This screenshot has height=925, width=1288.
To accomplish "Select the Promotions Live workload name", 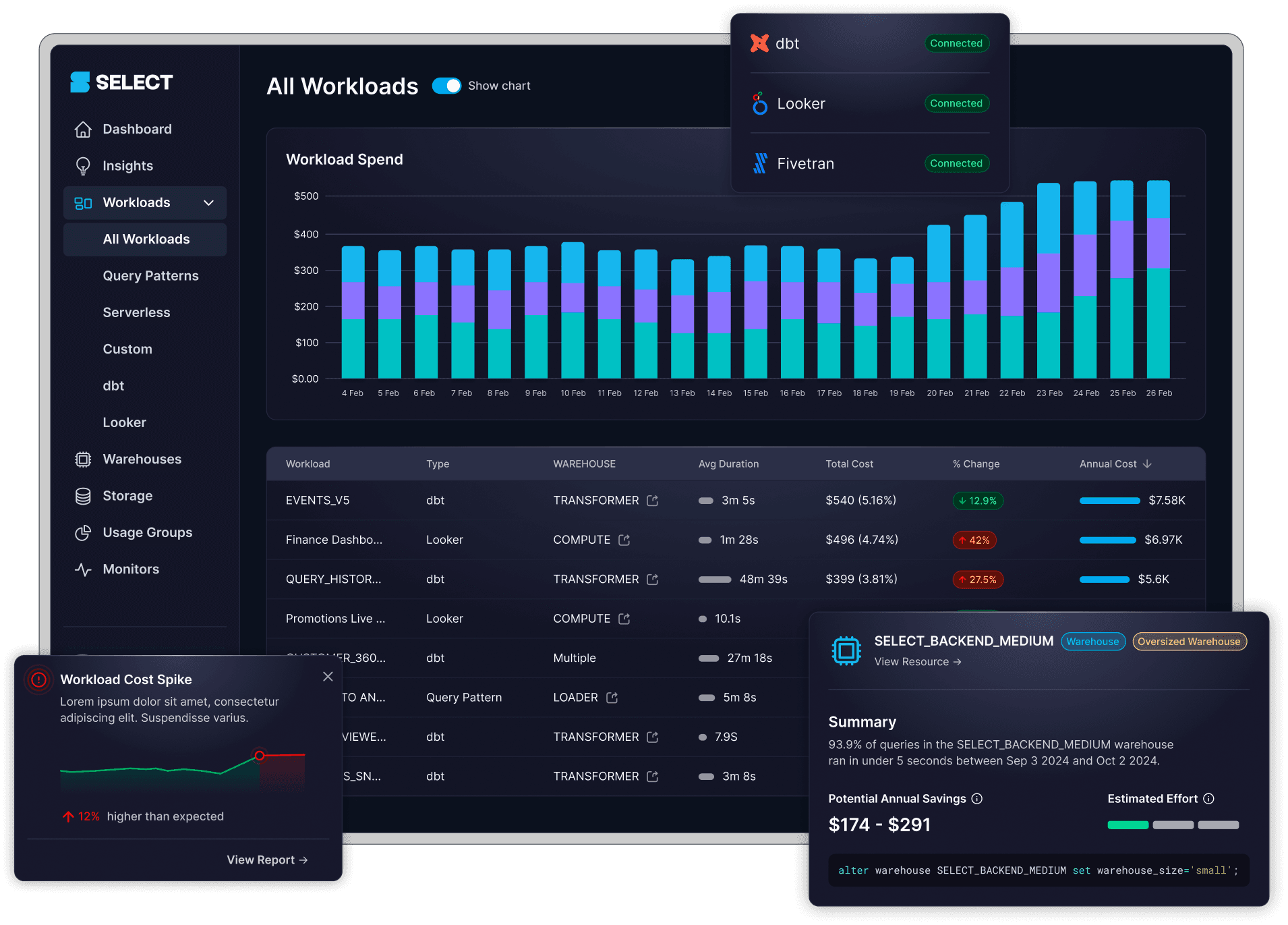I will pos(335,619).
